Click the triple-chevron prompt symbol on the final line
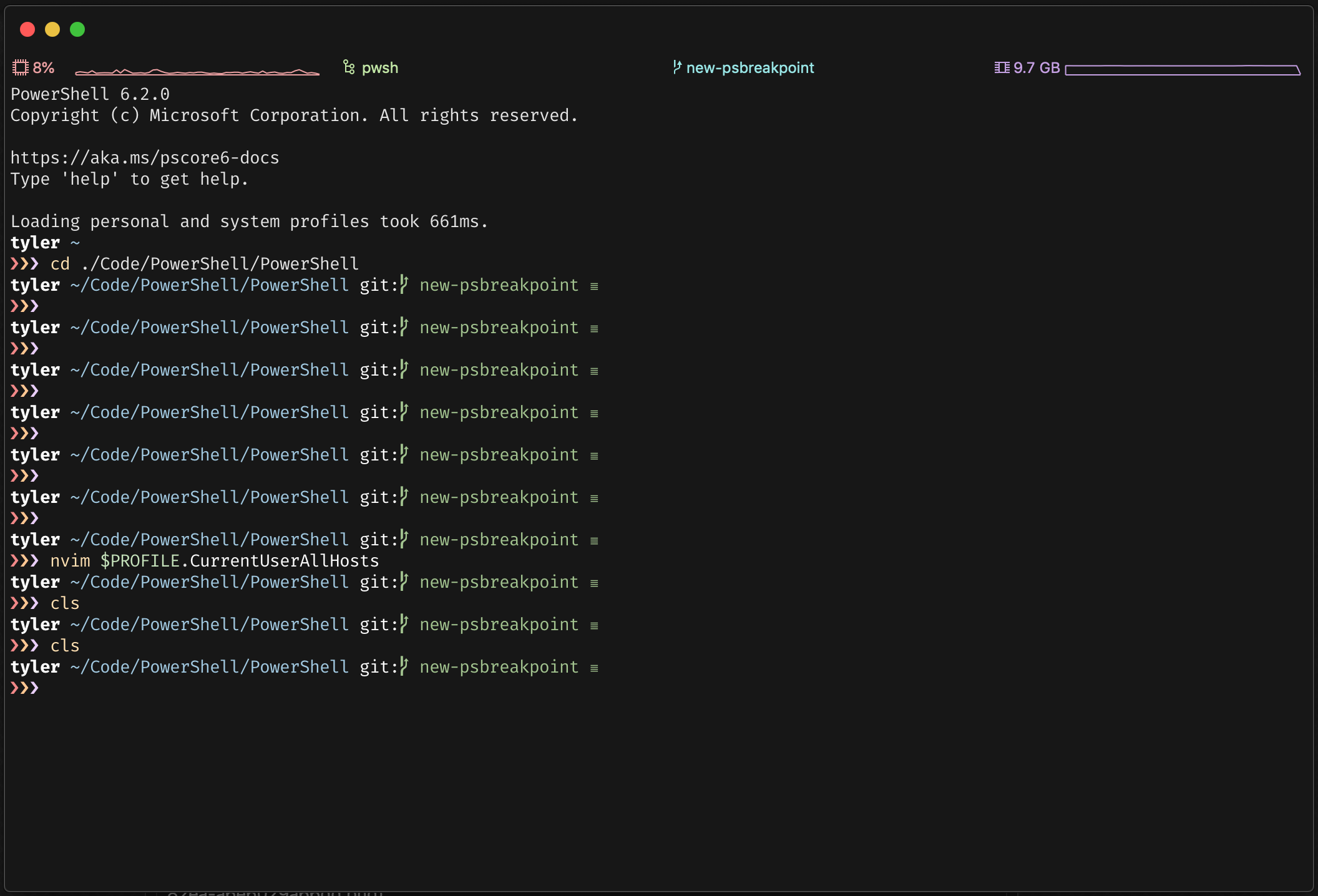This screenshot has height=896, width=1318. pyautogui.click(x=24, y=688)
